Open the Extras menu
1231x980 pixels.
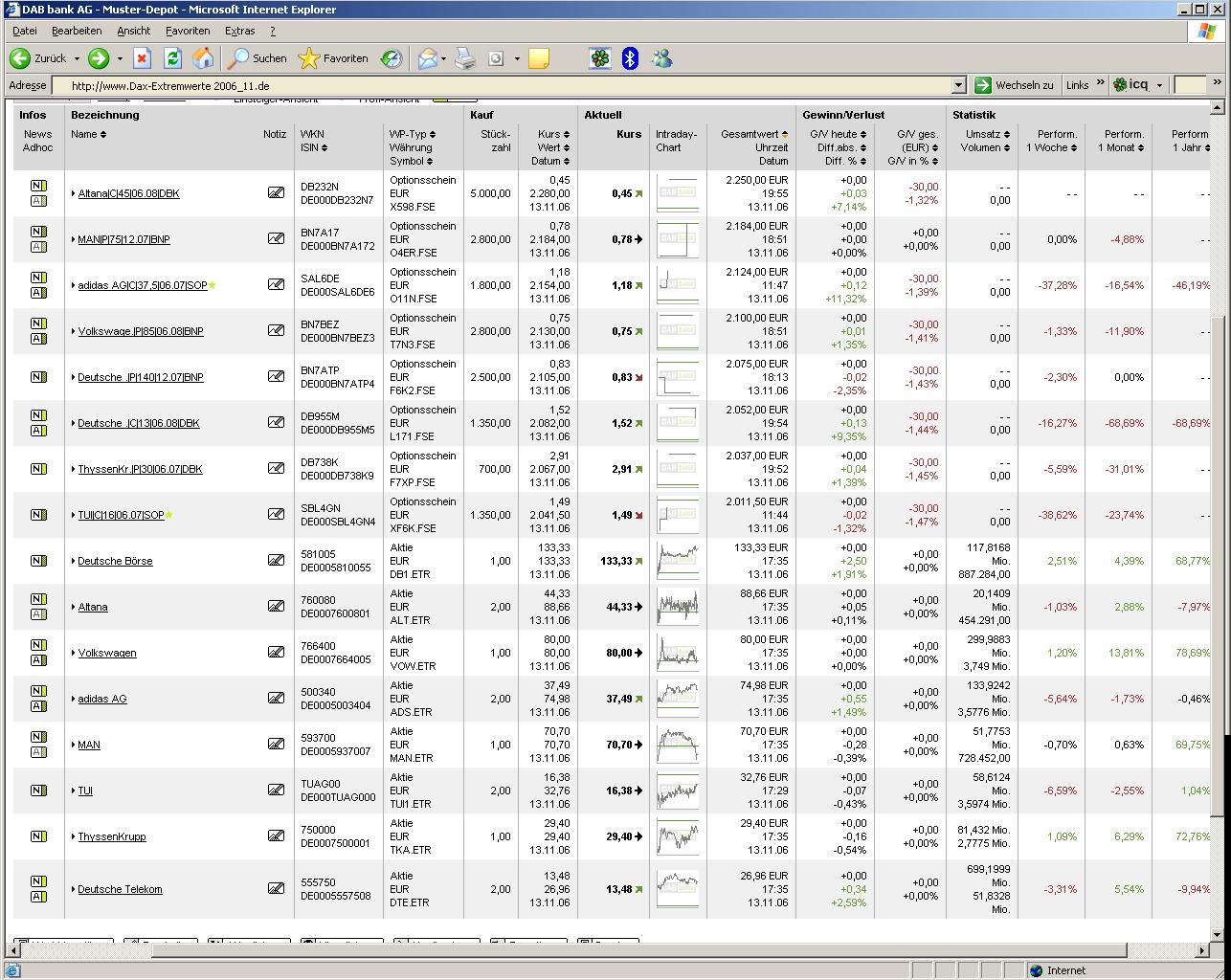pos(240,31)
